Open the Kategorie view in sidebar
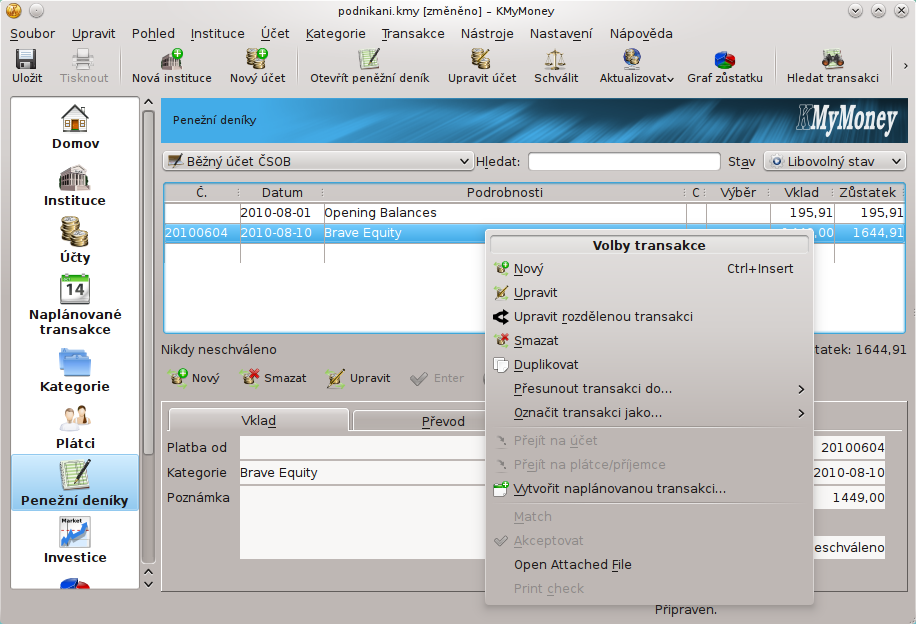The width and height of the screenshot is (916, 624). [x=75, y=371]
